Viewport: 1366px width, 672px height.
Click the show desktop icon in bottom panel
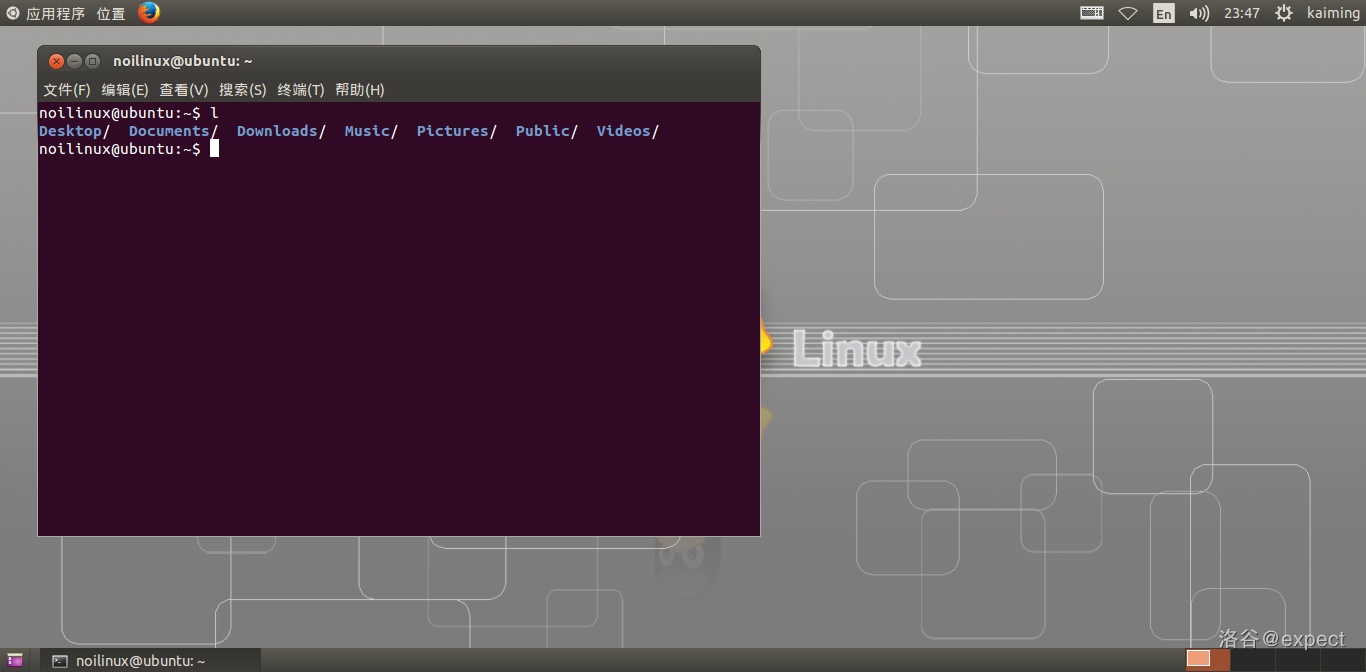point(15,660)
